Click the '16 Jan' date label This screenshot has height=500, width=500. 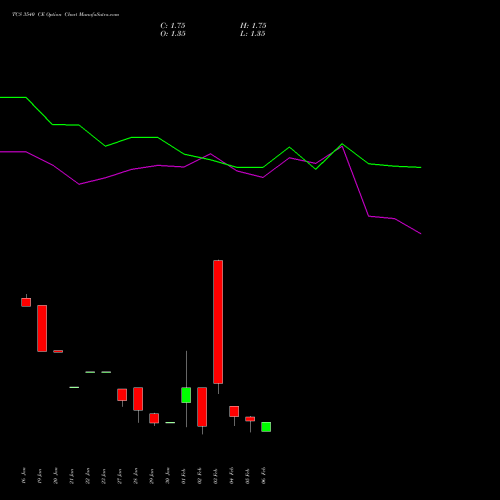coord(24,475)
